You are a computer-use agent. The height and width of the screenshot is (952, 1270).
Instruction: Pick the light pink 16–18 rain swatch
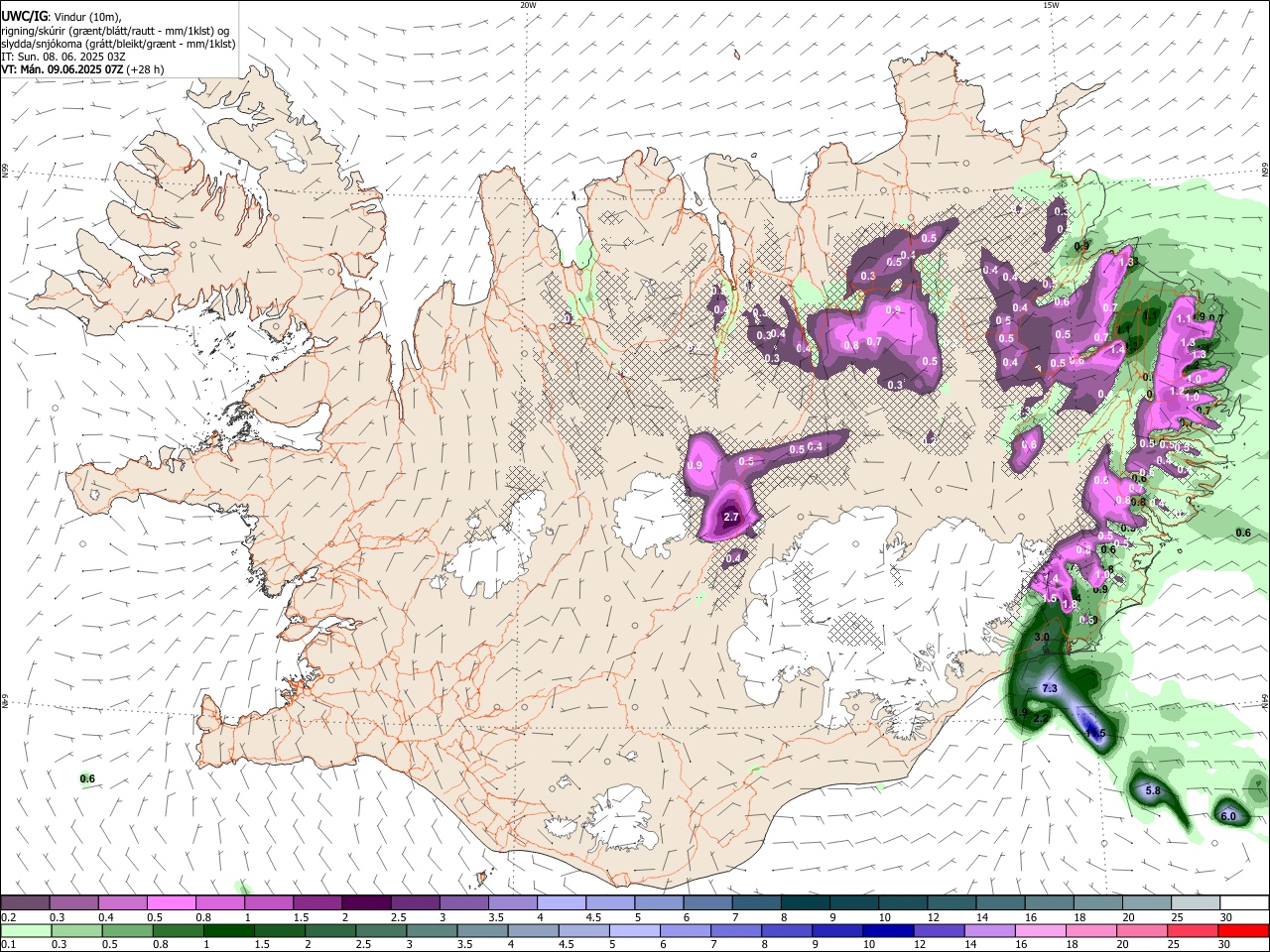click(1040, 930)
